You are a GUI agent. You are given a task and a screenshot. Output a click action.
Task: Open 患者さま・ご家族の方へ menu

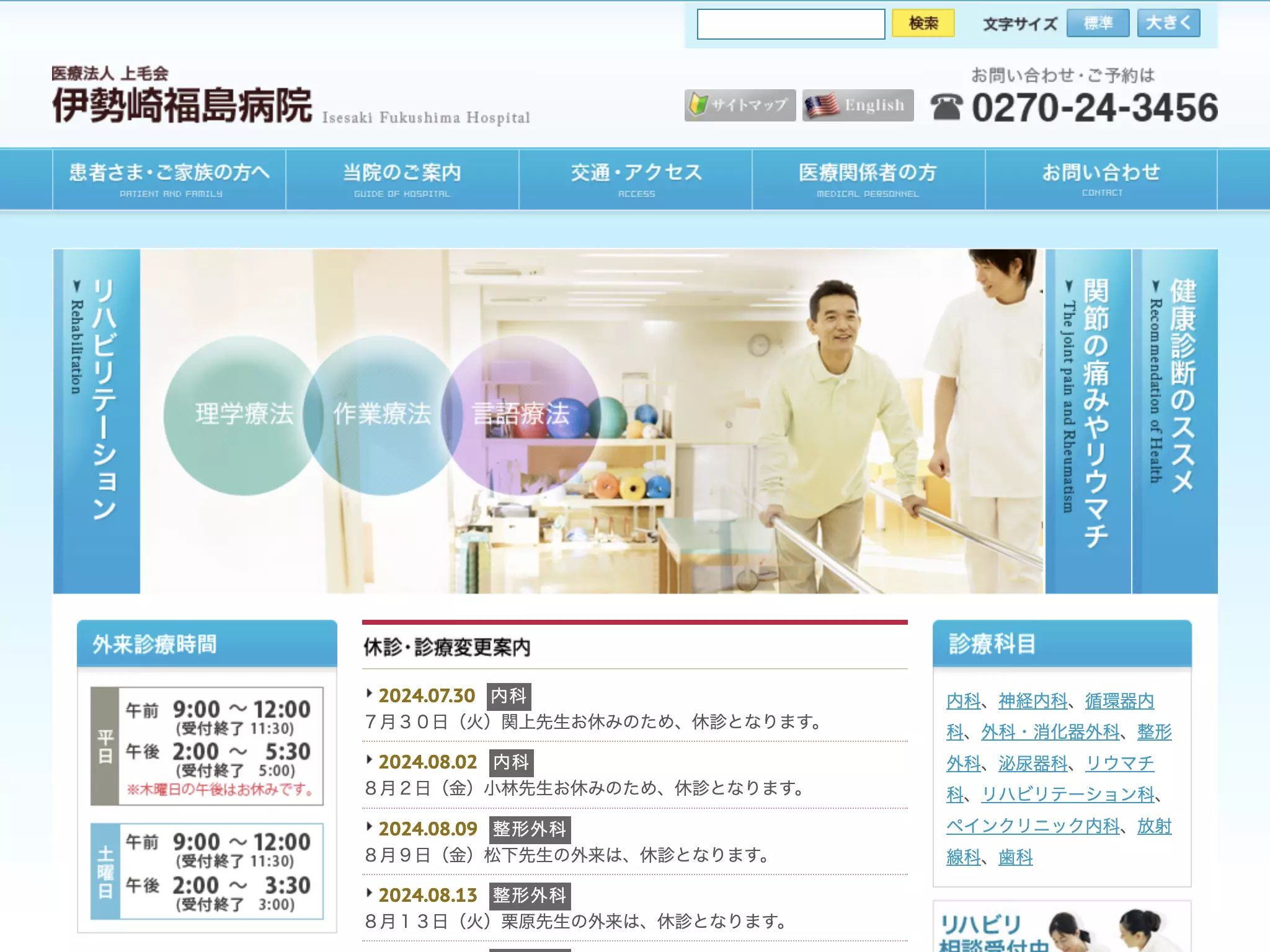(169, 180)
